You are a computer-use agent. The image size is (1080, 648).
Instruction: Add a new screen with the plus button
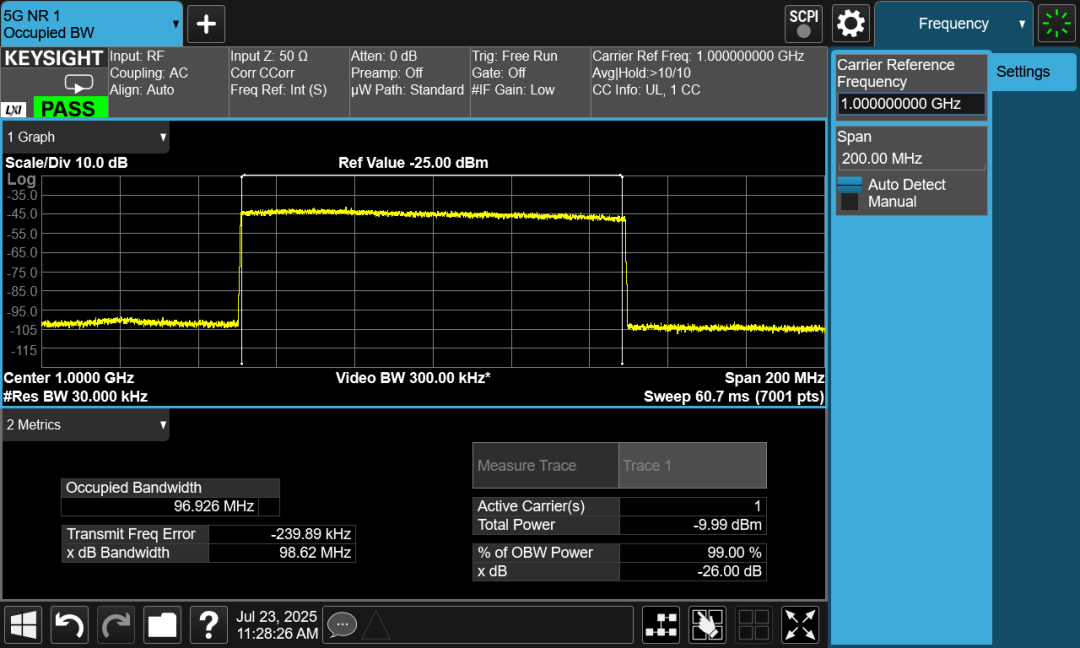click(x=206, y=24)
